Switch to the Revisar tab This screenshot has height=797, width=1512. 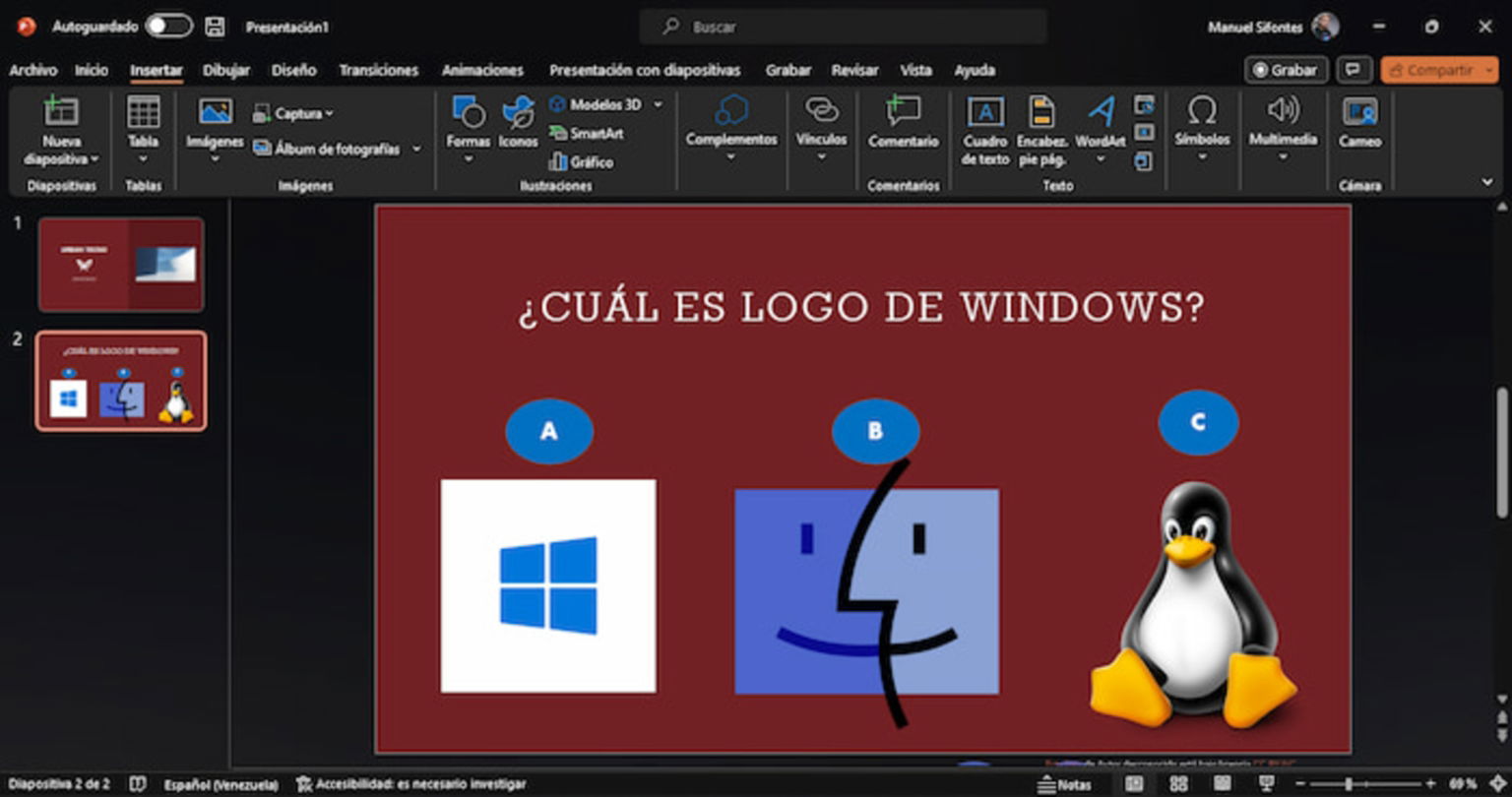click(854, 70)
